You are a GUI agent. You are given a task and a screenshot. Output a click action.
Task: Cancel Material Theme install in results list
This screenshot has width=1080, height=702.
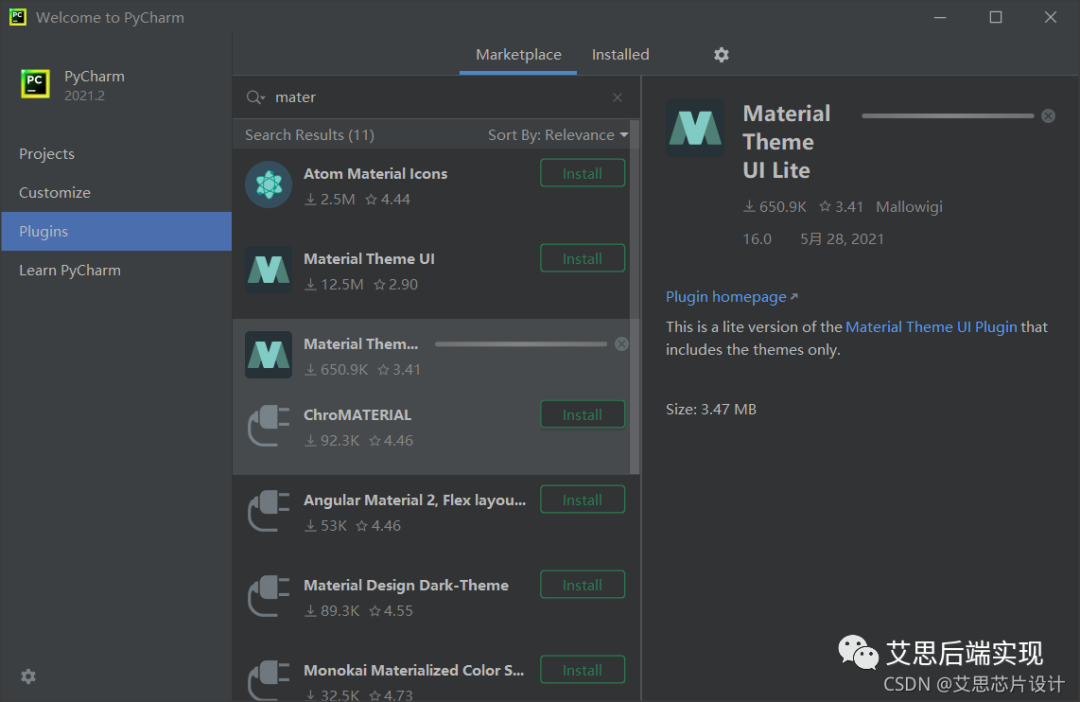click(x=621, y=344)
